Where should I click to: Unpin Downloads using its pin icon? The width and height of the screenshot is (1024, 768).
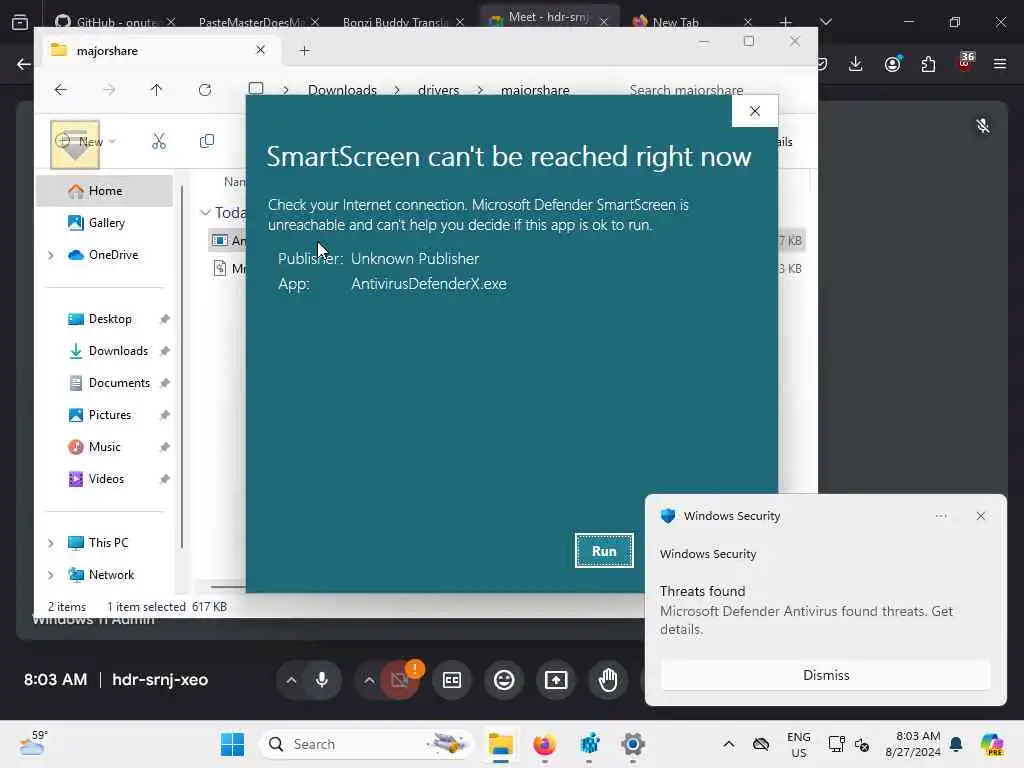pos(165,351)
